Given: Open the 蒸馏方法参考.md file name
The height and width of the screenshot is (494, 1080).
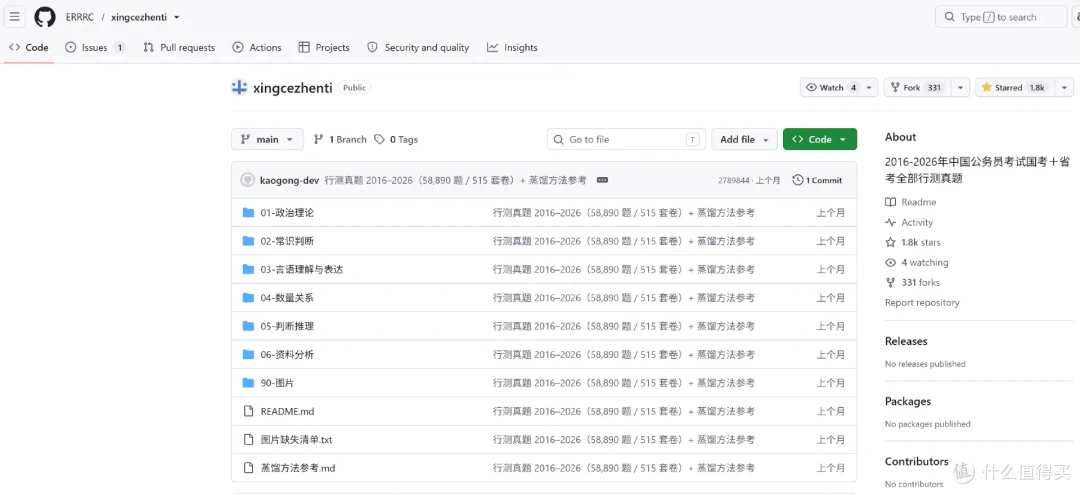Looking at the screenshot, I should pyautogui.click(x=298, y=468).
